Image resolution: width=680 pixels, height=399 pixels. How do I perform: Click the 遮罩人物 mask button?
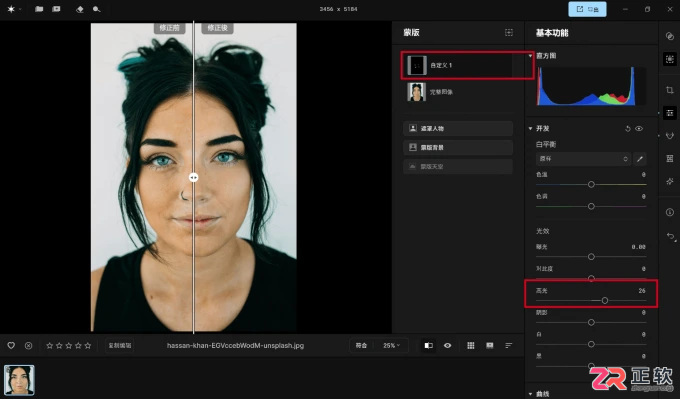tap(458, 128)
